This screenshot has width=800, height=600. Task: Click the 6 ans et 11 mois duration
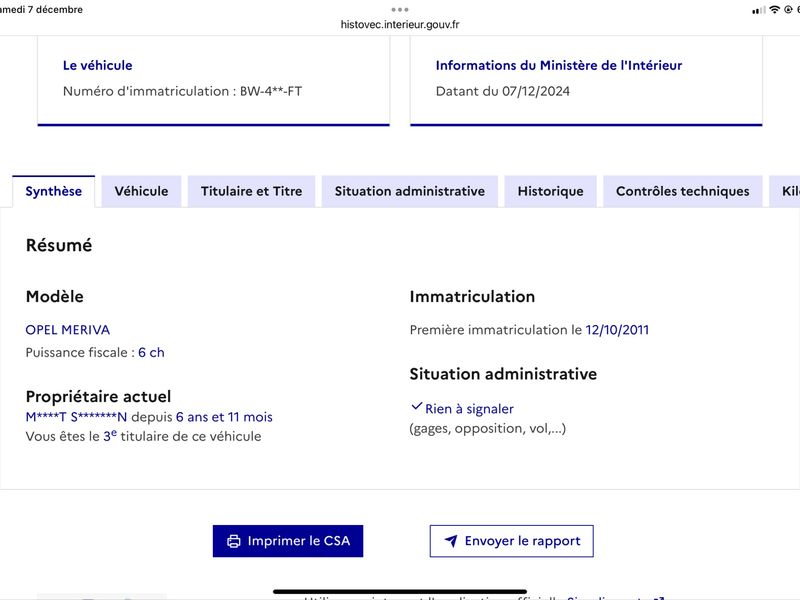pos(224,417)
